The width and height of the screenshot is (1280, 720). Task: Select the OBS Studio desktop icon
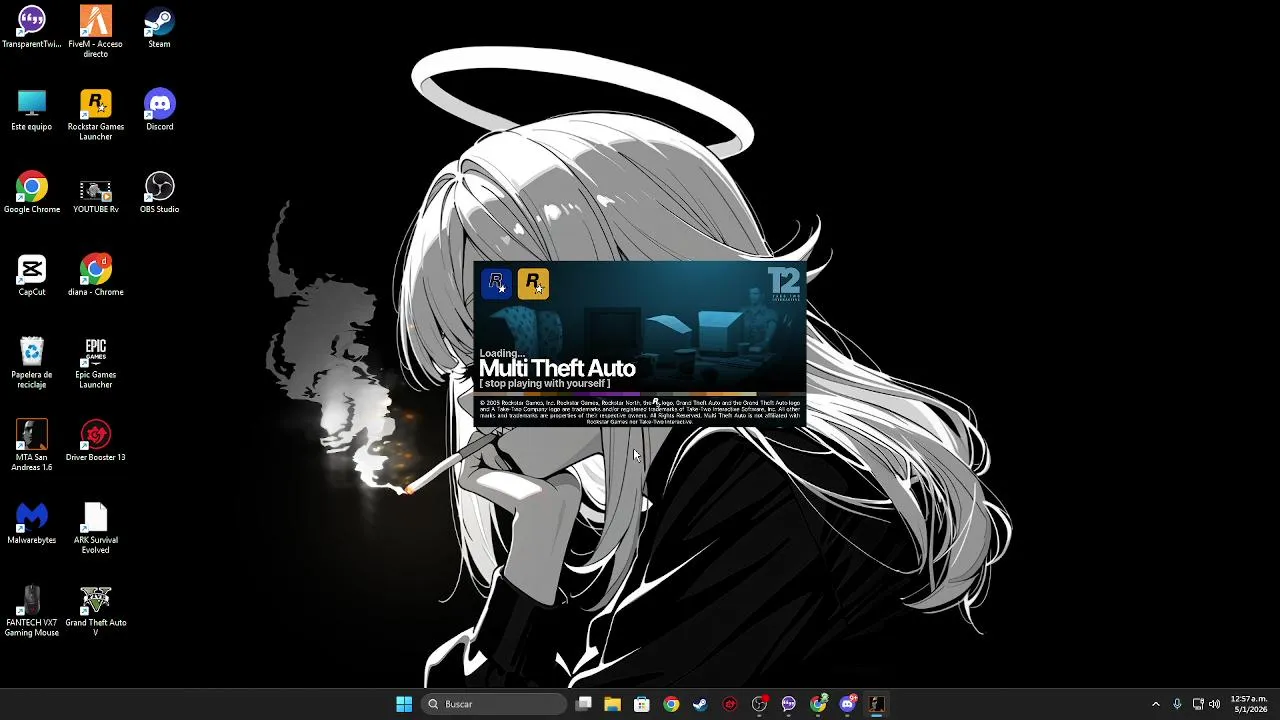click(159, 193)
